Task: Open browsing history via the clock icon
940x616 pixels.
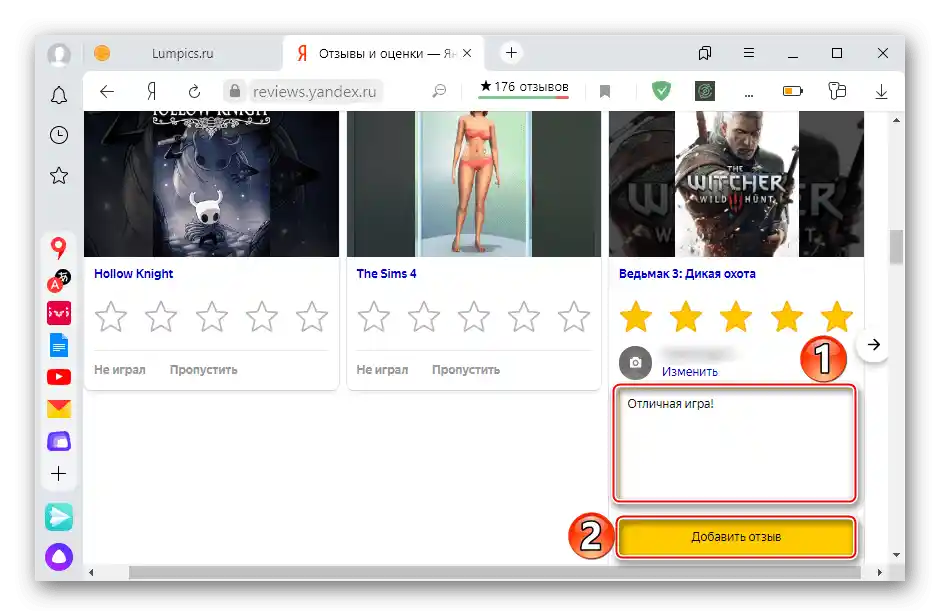Action: click(x=58, y=134)
